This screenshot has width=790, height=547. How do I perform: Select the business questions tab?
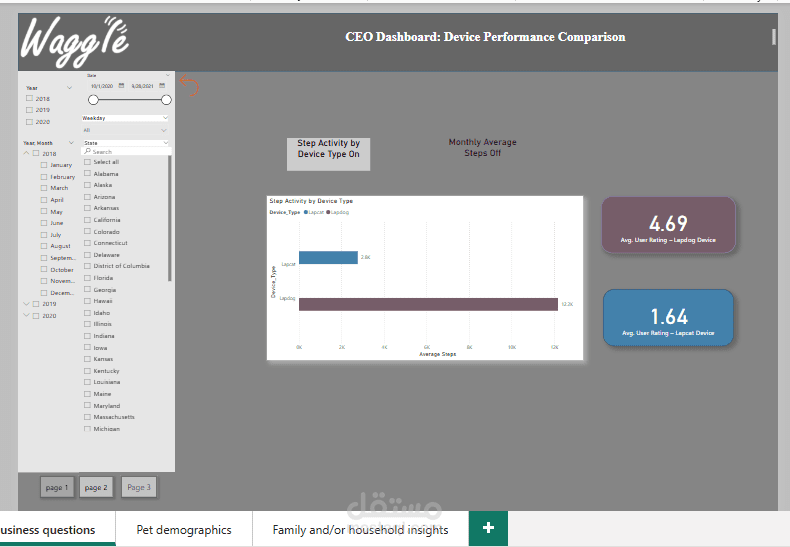click(x=57, y=529)
